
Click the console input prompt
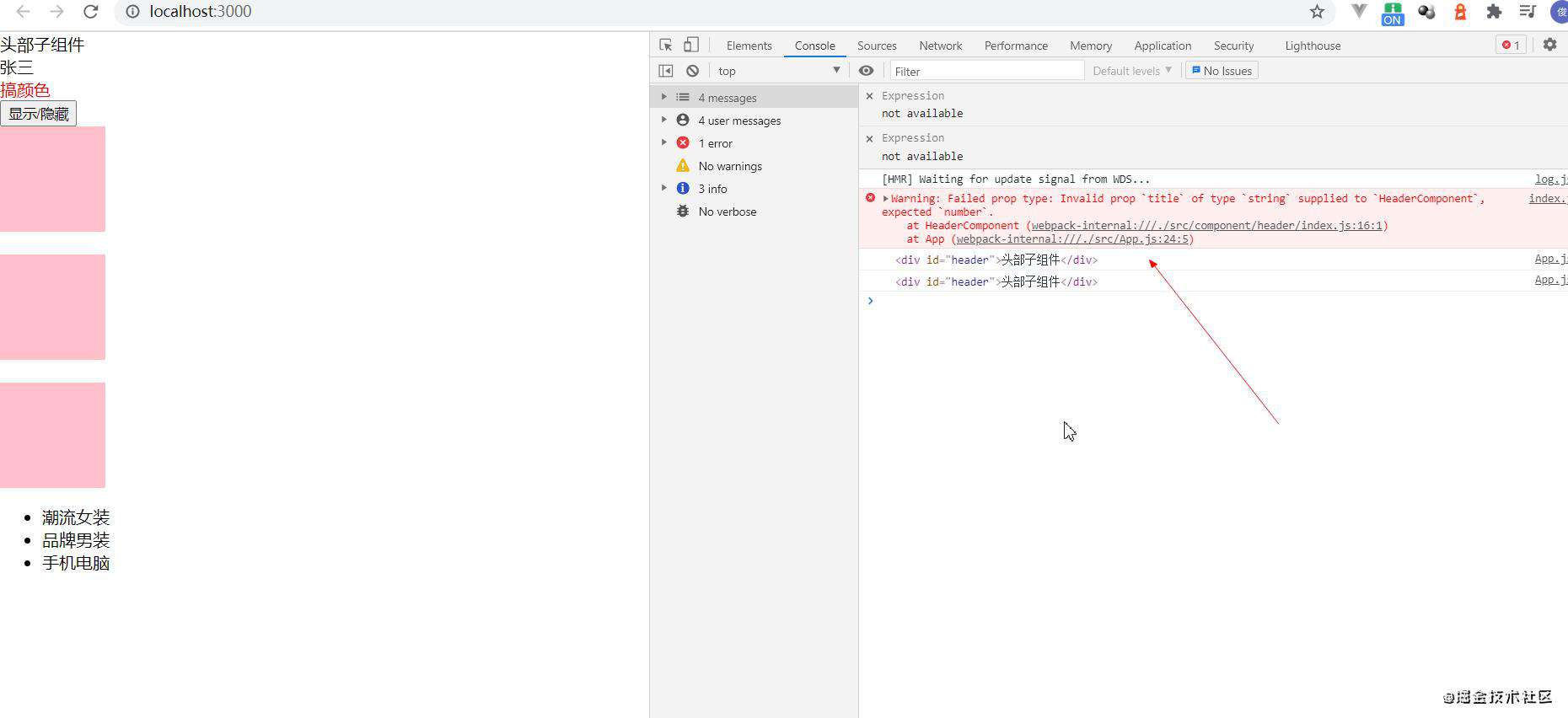(1214, 301)
